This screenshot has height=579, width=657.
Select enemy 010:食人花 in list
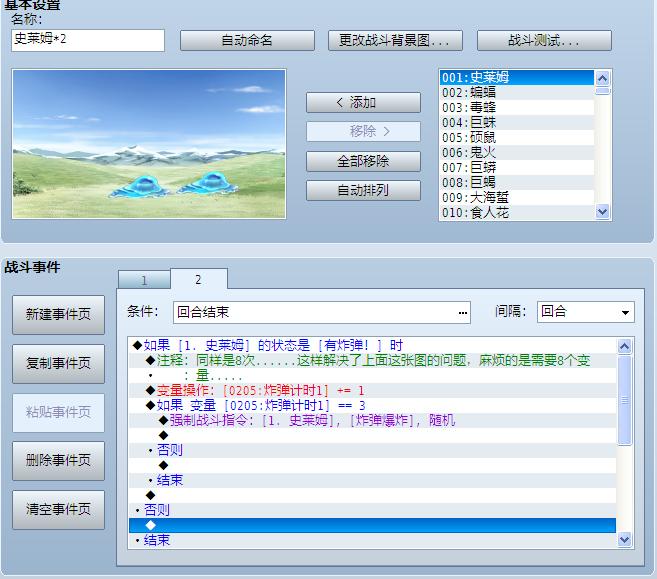(x=517, y=213)
